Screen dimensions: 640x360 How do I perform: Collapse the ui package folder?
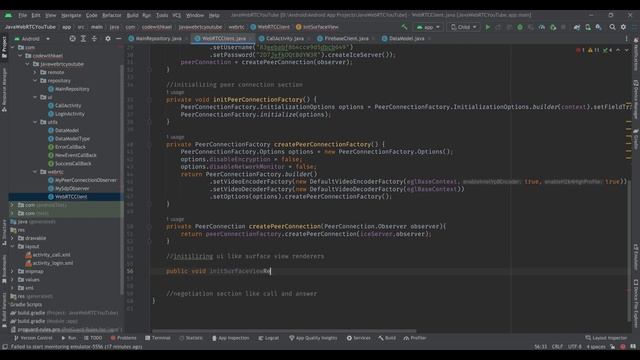(x=35, y=97)
